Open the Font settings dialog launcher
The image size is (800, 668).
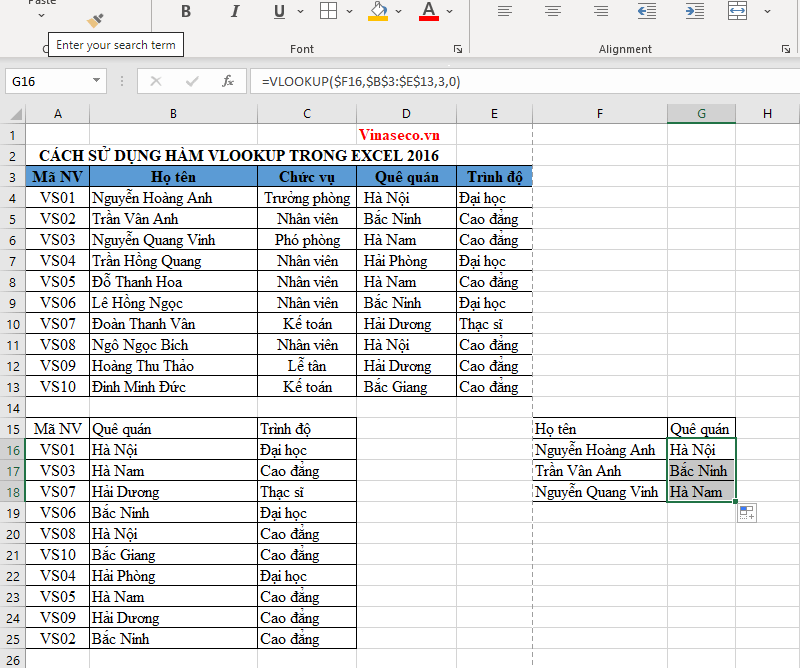(x=457, y=48)
